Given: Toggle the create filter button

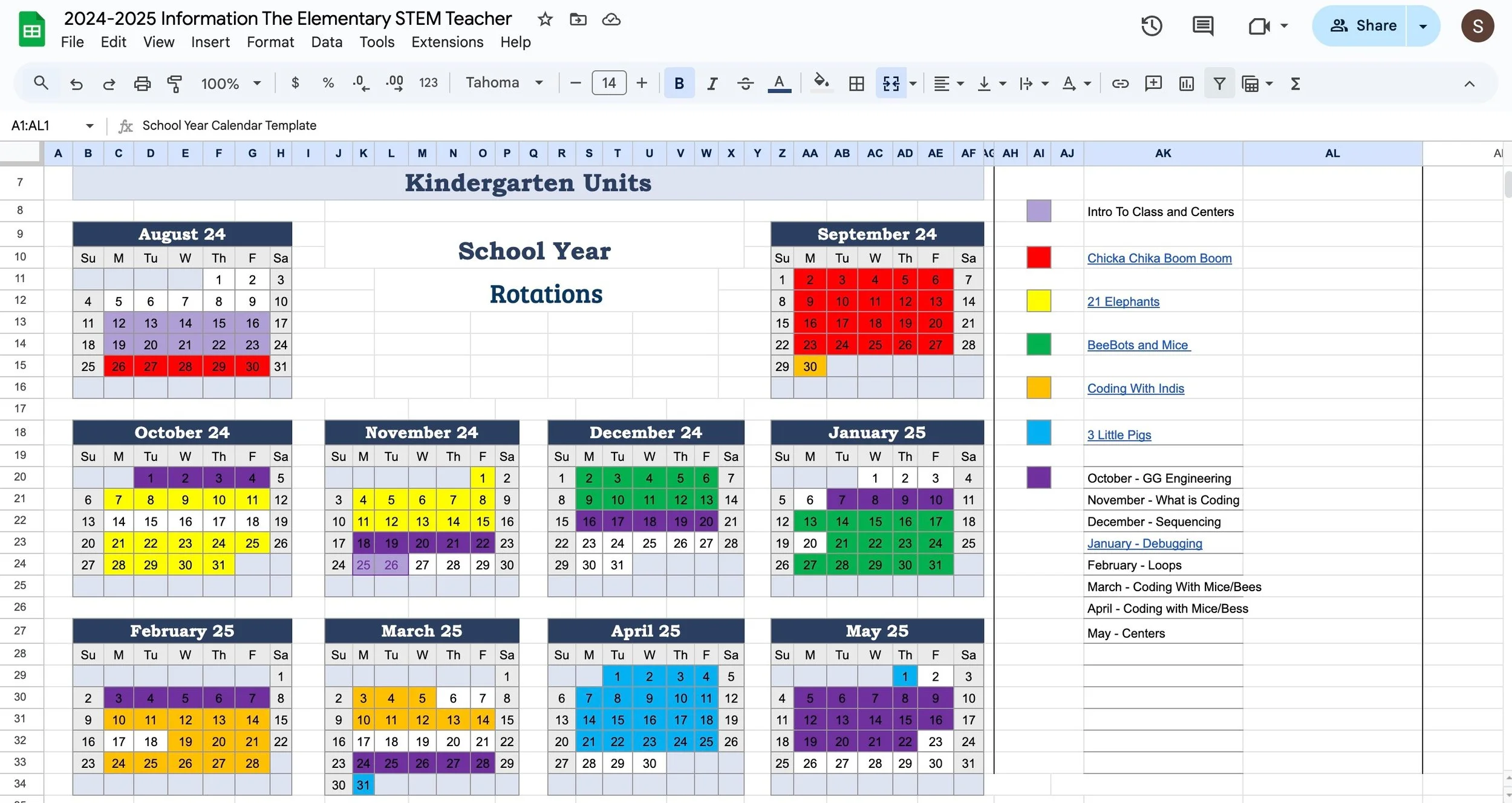Looking at the screenshot, I should [x=1219, y=84].
